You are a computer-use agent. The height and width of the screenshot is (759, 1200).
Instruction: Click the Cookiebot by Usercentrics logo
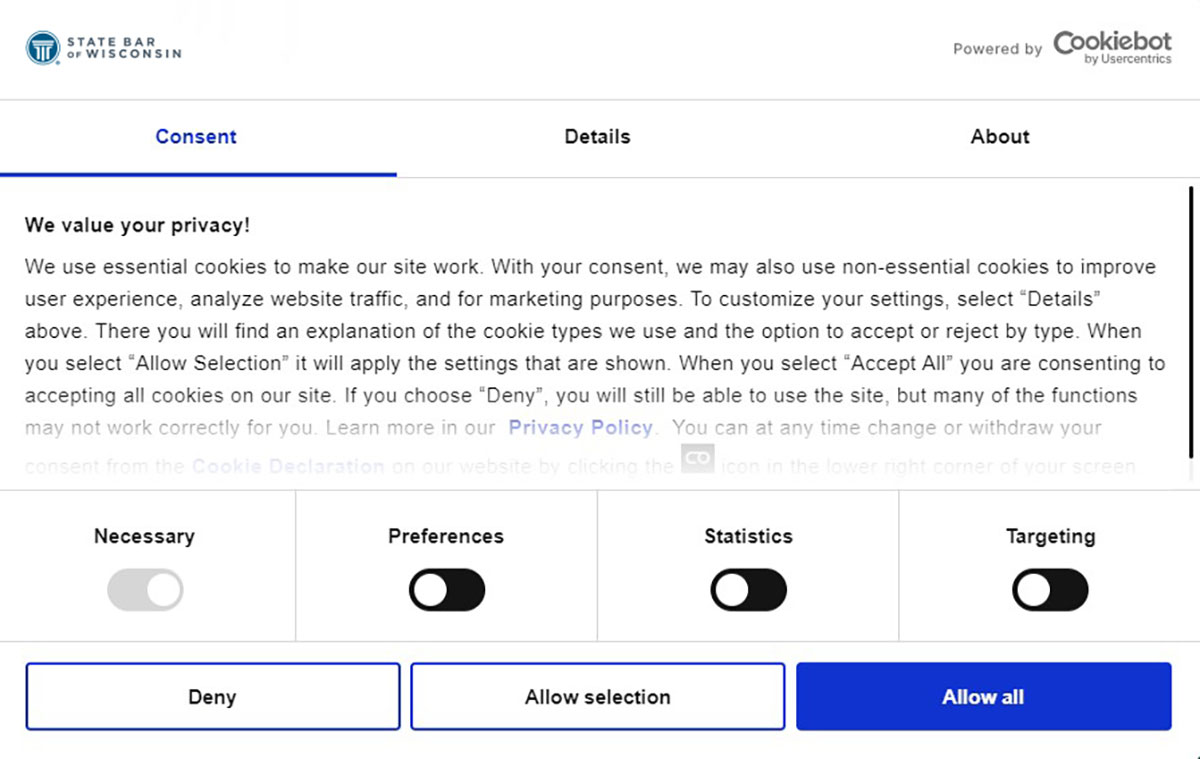click(x=1112, y=47)
